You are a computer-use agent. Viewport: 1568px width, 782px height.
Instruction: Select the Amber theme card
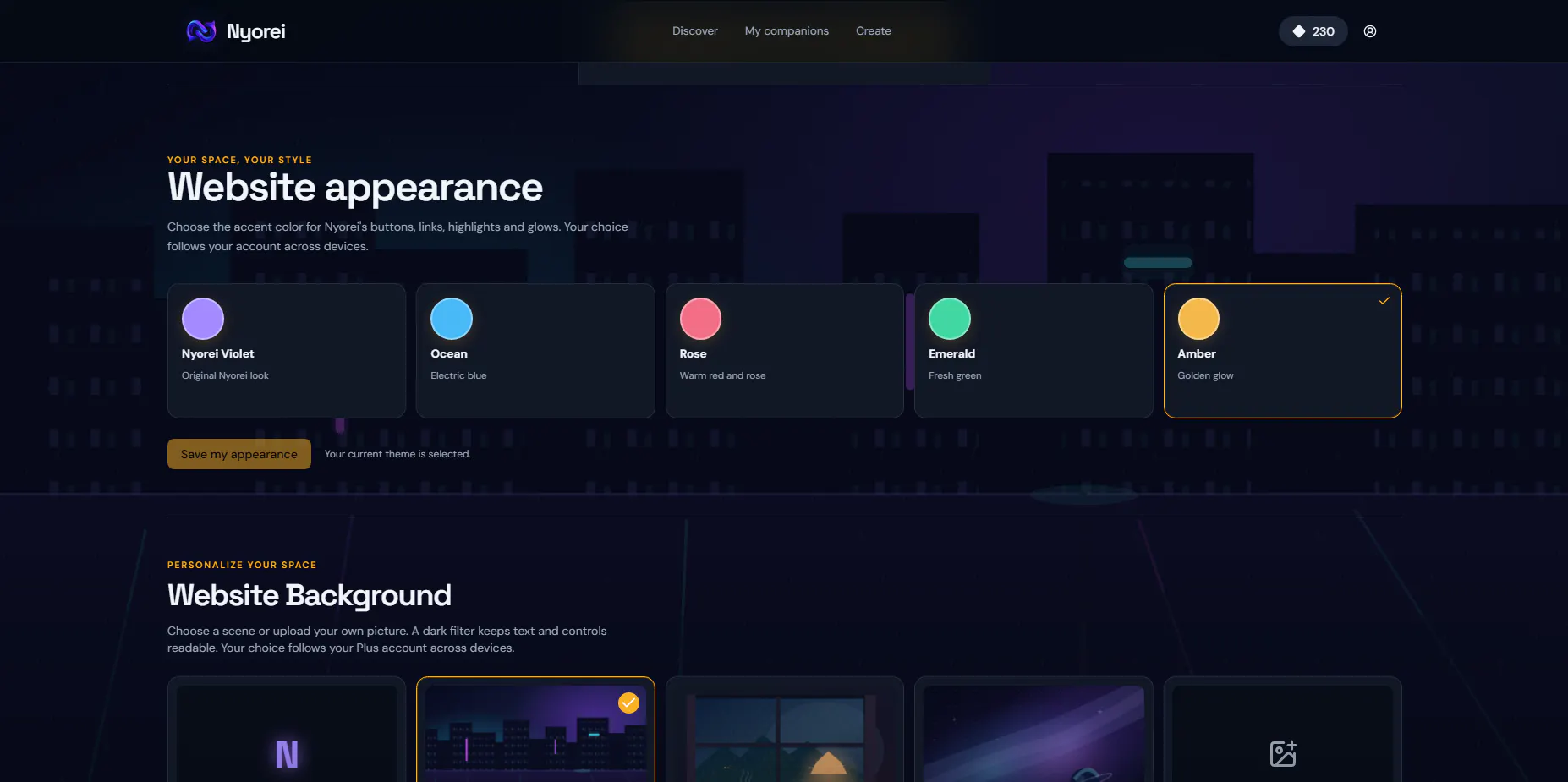[1283, 351]
